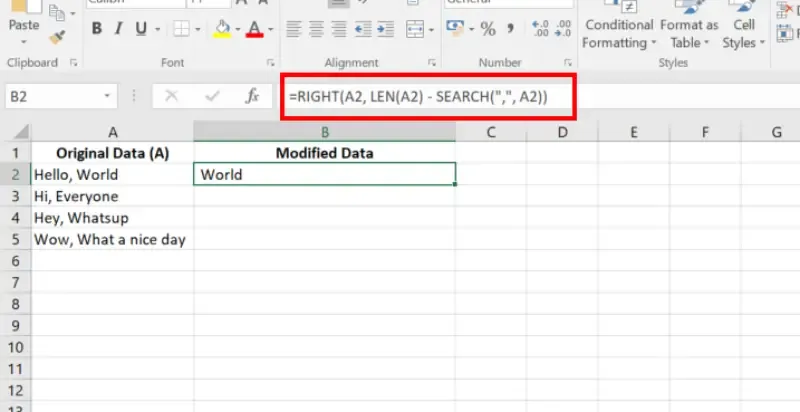Select column E header

pyautogui.click(x=634, y=132)
